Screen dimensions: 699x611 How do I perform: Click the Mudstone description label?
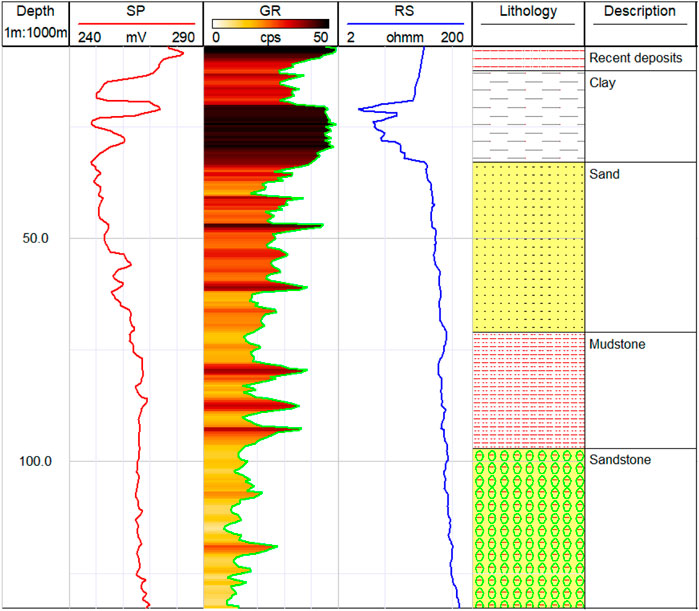pyautogui.click(x=617, y=344)
